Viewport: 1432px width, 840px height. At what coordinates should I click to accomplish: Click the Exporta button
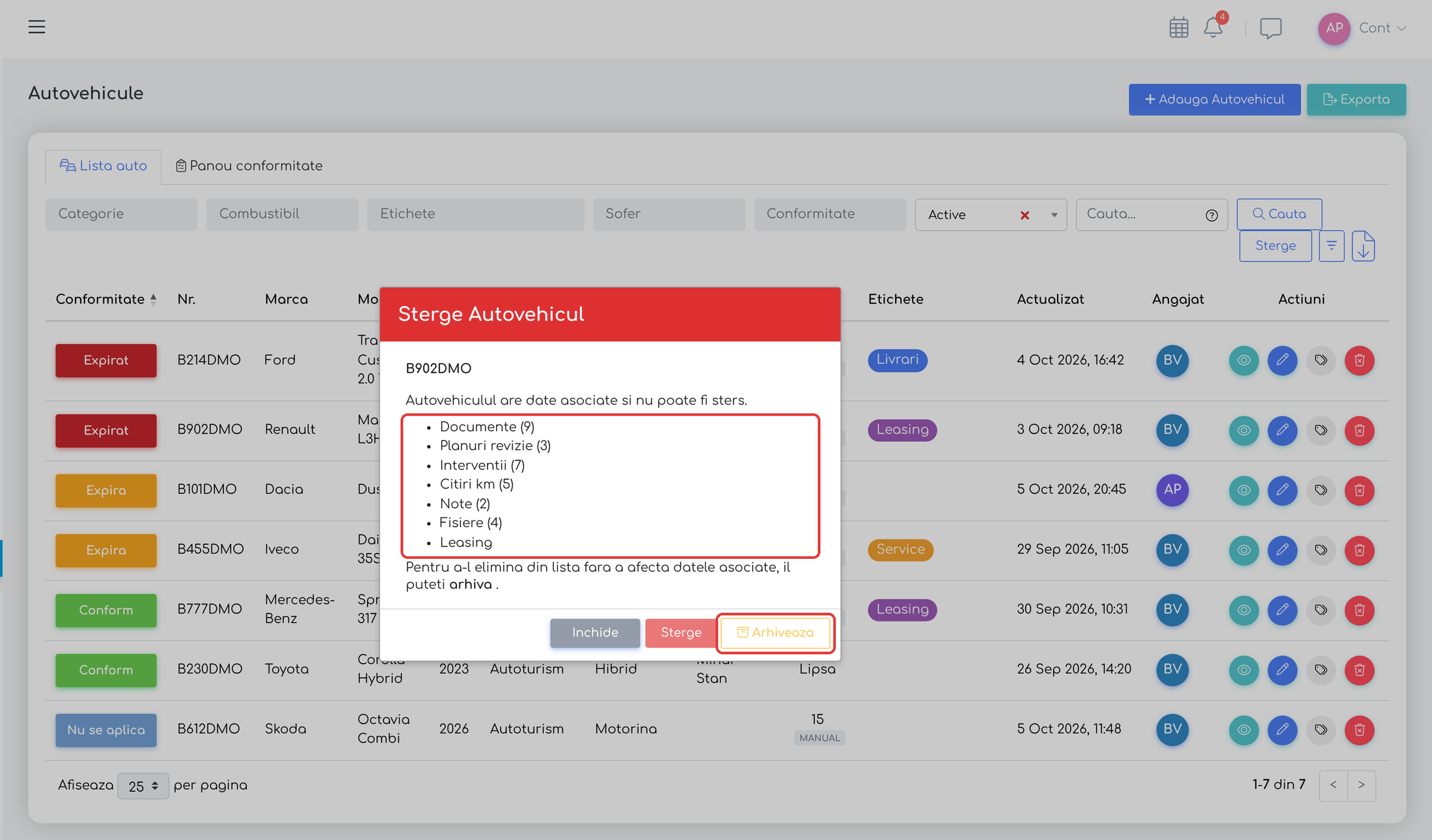click(x=1356, y=100)
